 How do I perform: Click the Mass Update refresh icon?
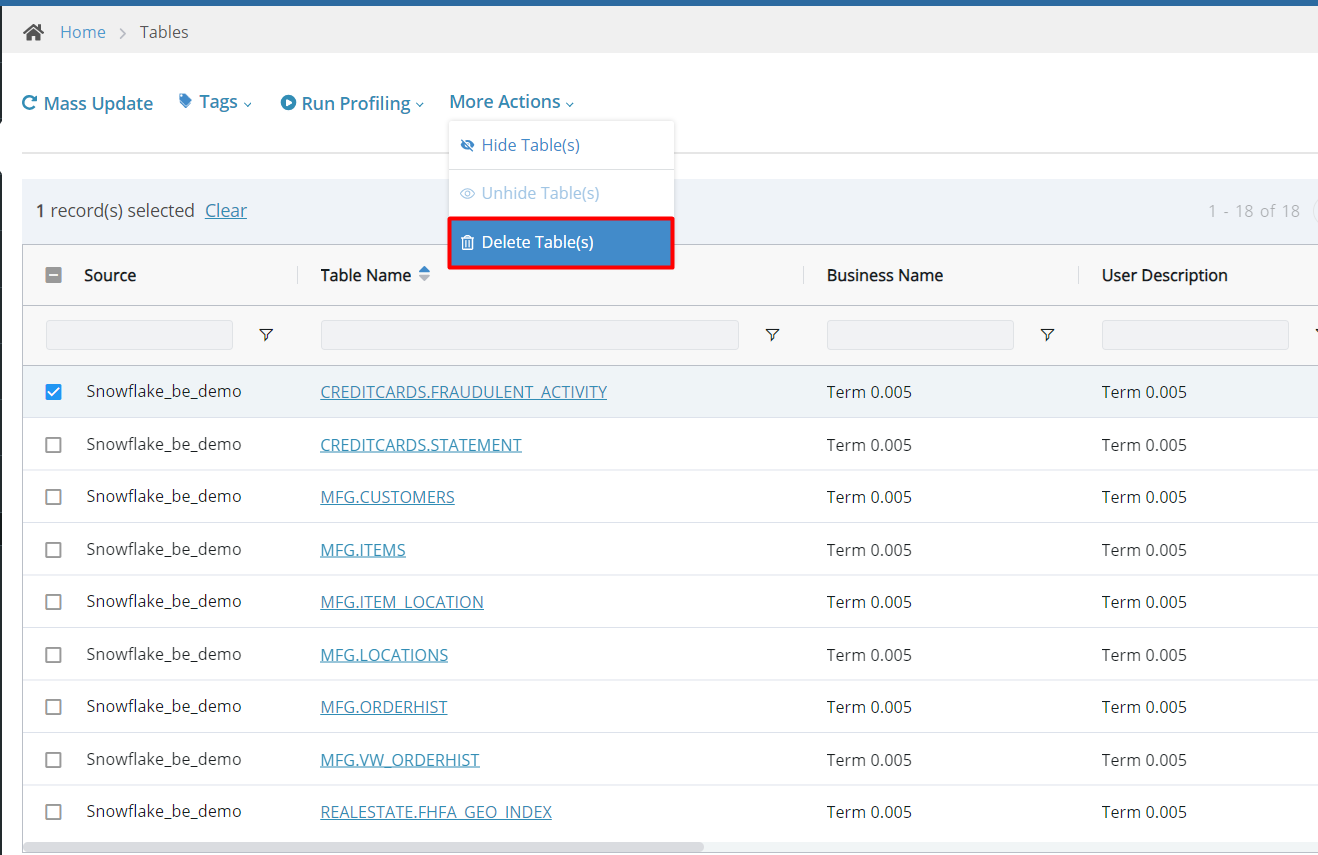(30, 103)
